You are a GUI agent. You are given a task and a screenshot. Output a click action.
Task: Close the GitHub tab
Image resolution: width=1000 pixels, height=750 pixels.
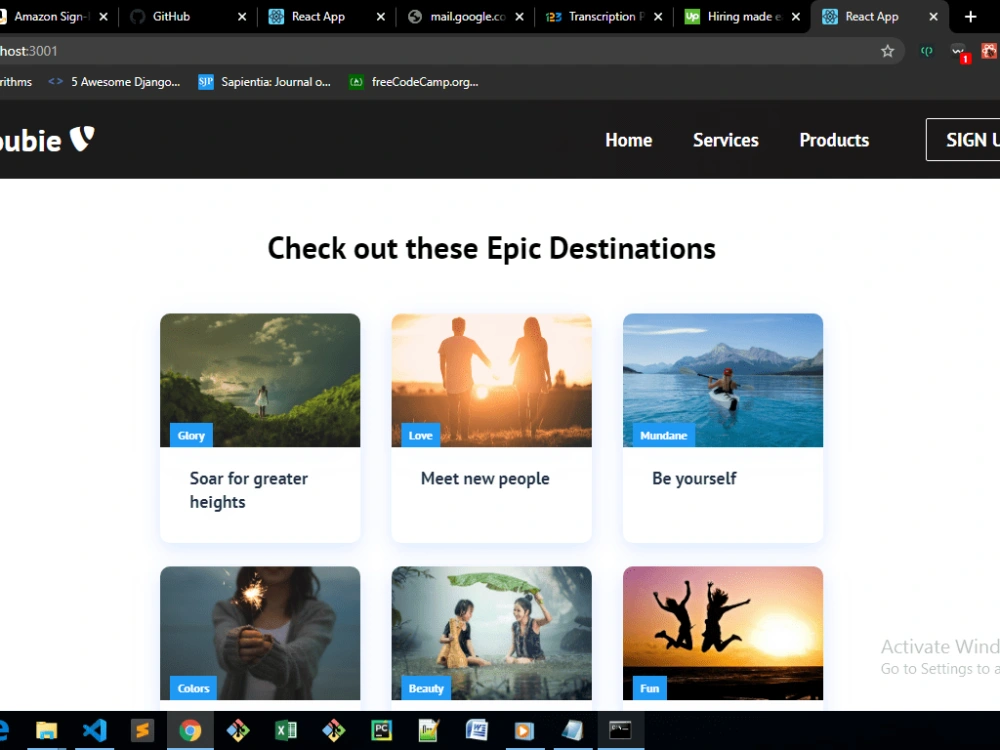tap(242, 17)
